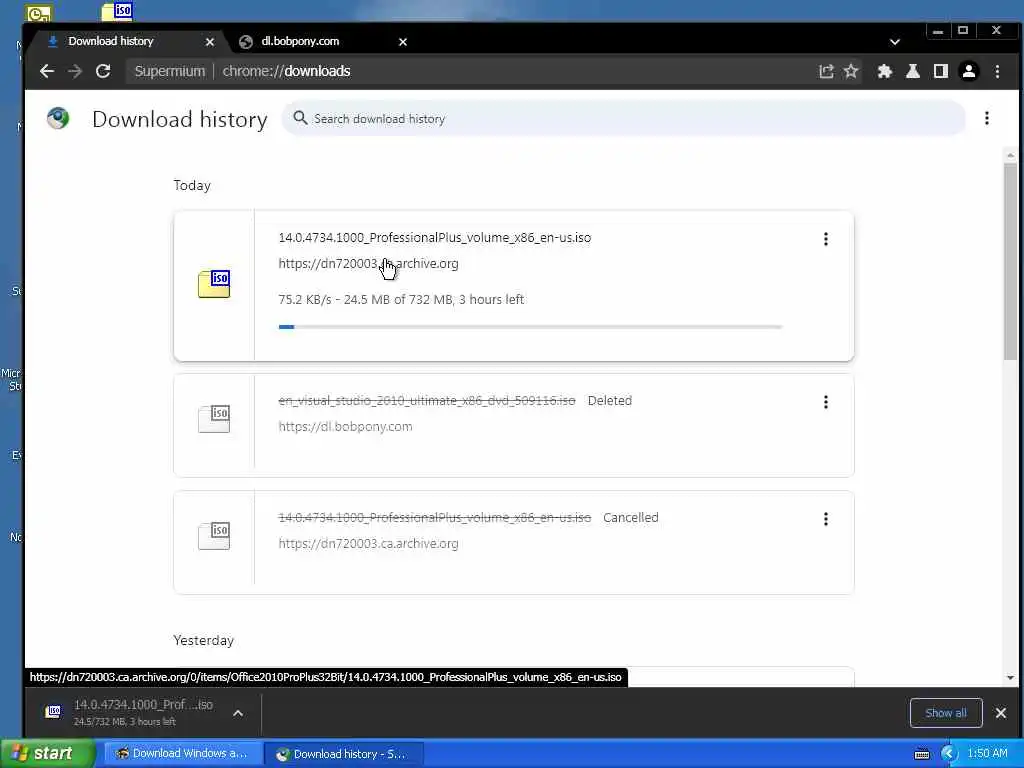Toggle the side panel icon
Viewport: 1024px width, 768px height.
click(x=940, y=71)
